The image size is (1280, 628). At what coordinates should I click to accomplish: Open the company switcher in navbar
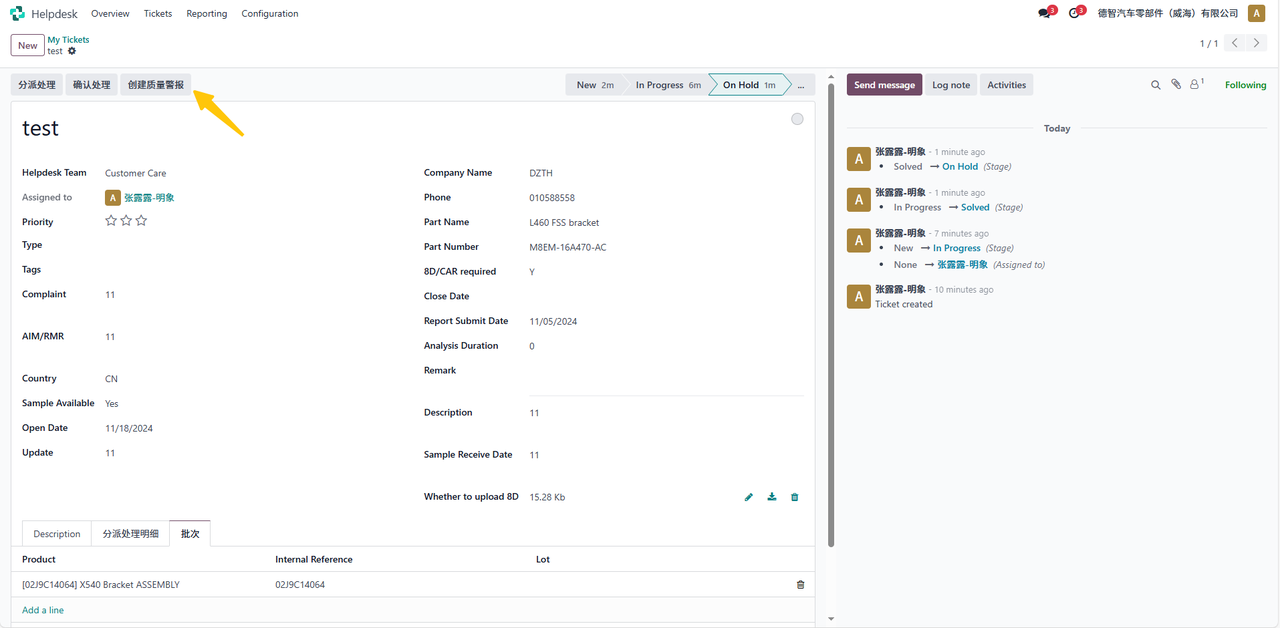click(1167, 14)
